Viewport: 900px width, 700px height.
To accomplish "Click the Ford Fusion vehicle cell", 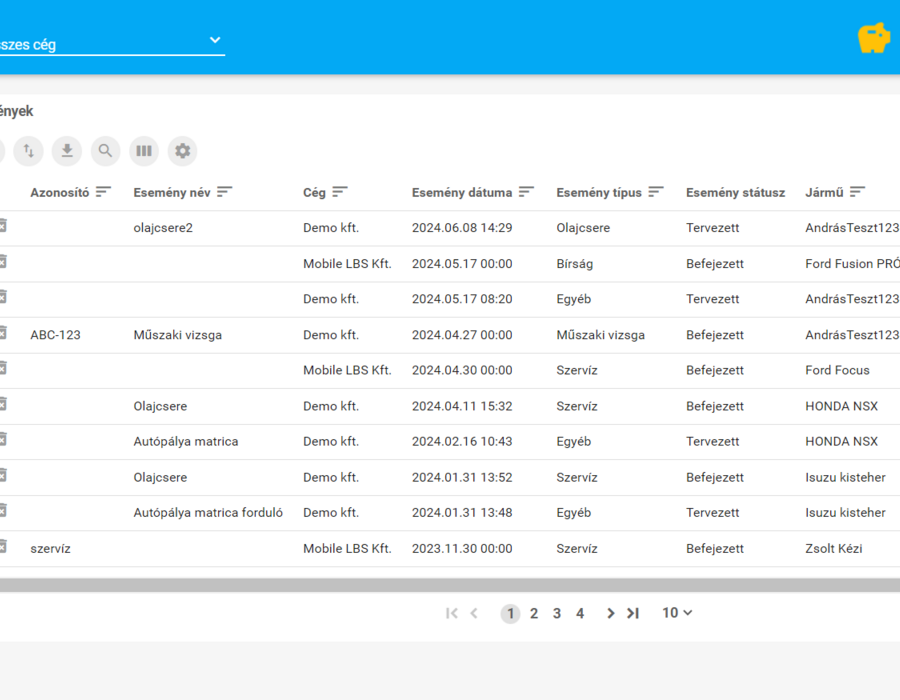I will (852, 264).
